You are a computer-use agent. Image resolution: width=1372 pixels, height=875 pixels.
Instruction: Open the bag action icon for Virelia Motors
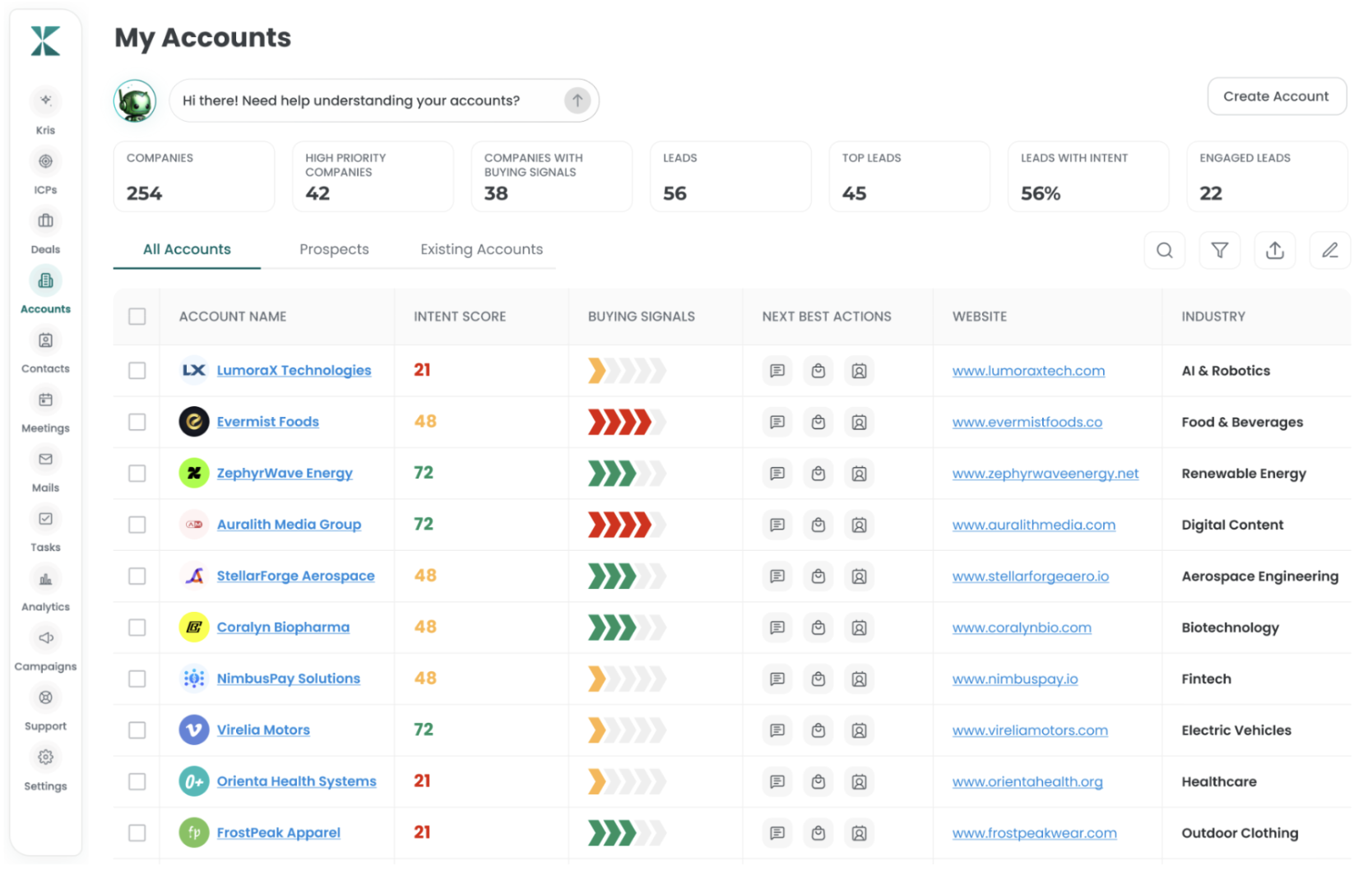[818, 730]
